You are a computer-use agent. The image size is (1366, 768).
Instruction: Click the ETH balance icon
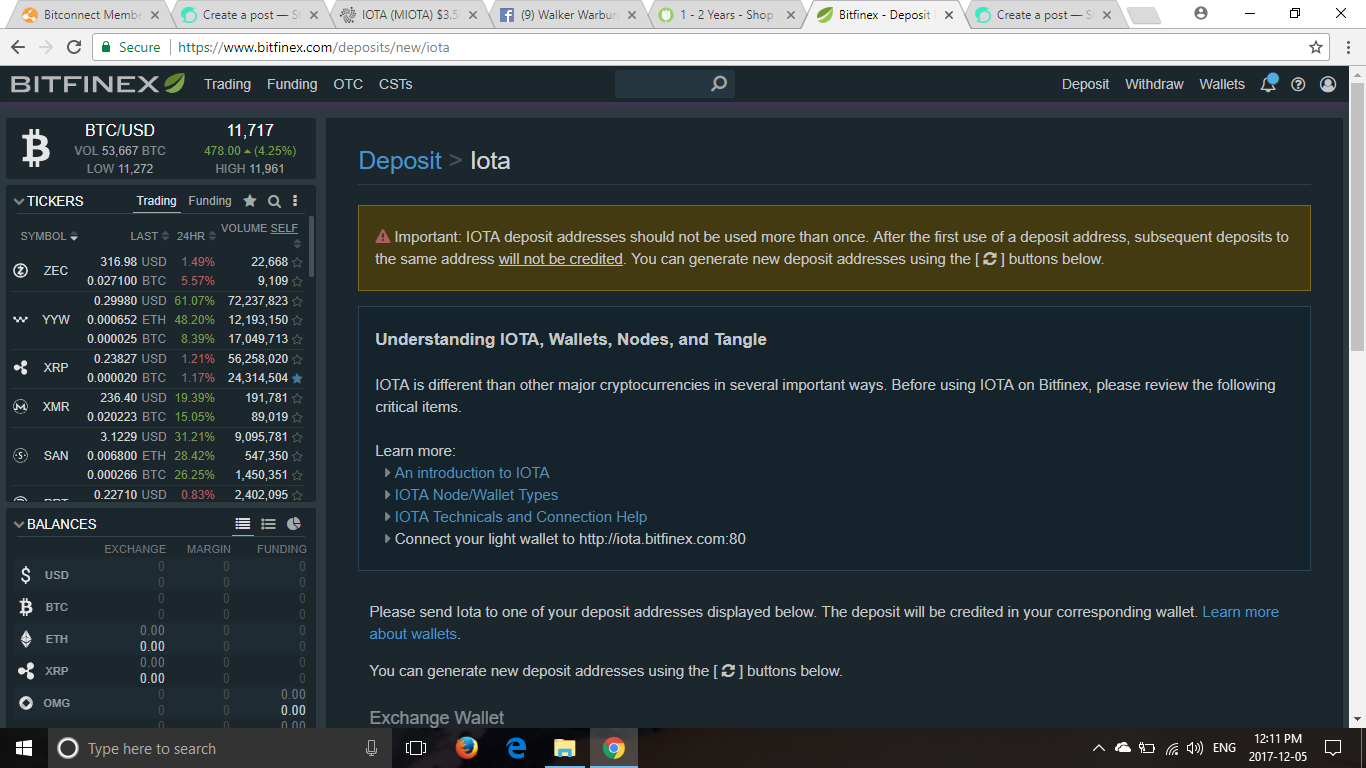[26, 639]
